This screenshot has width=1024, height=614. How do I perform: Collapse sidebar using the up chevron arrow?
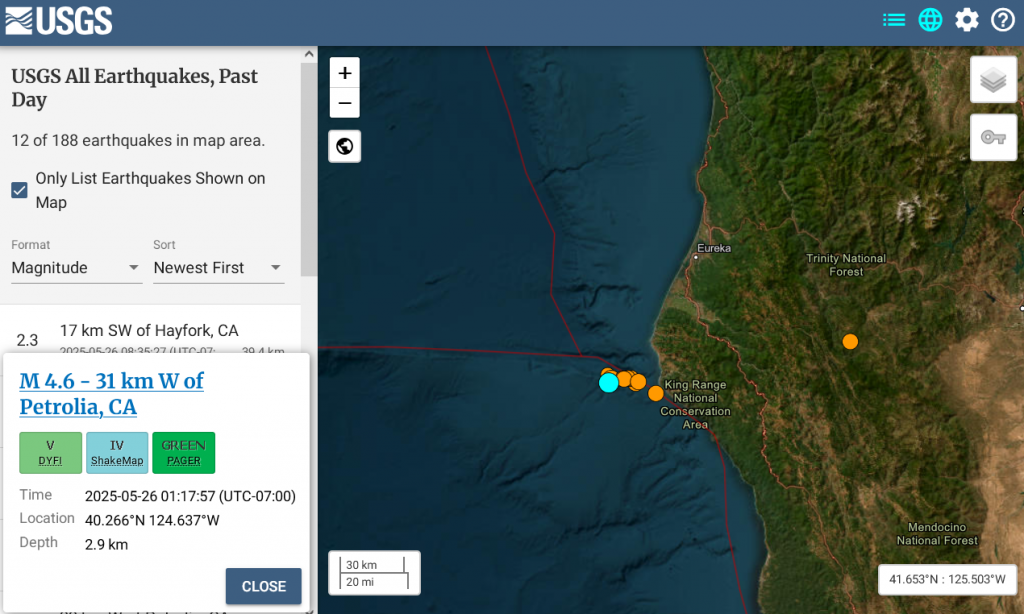309,54
